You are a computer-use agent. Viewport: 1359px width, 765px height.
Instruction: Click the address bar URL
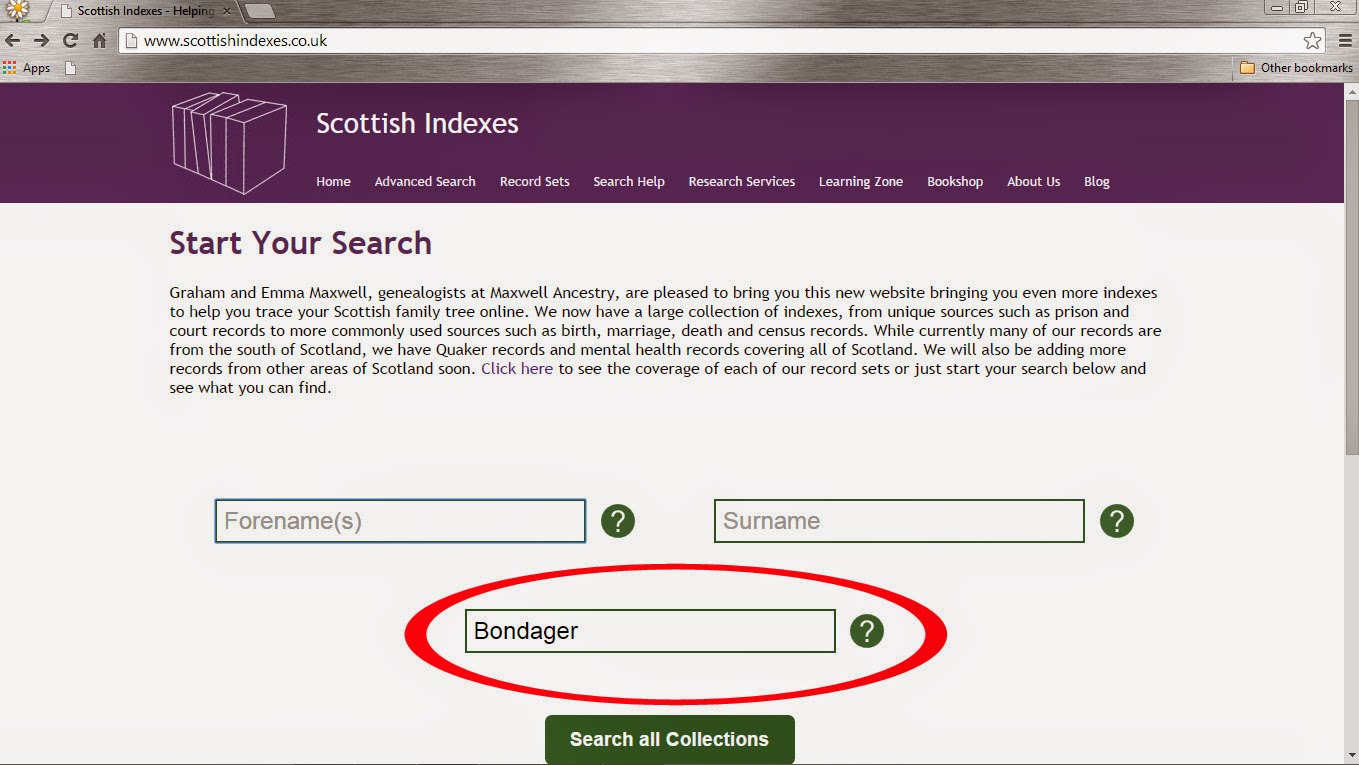click(x=235, y=41)
